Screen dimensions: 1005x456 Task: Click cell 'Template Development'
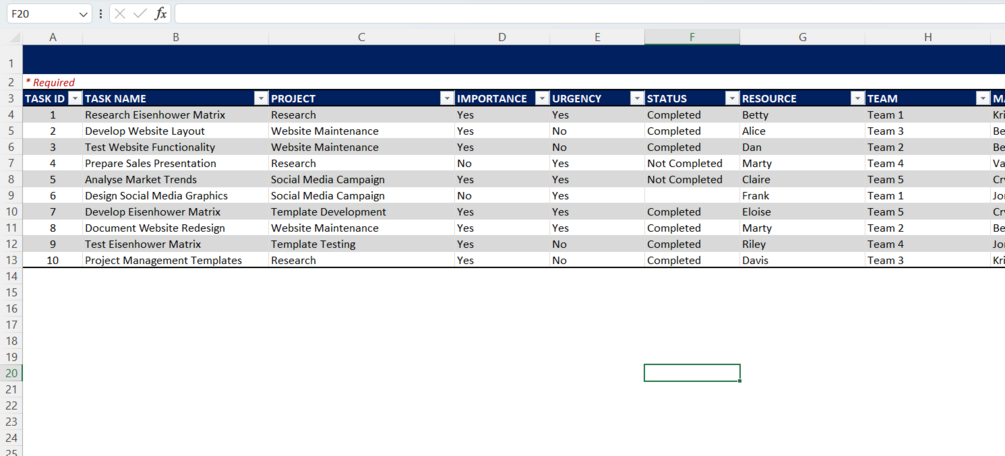[x=361, y=212]
